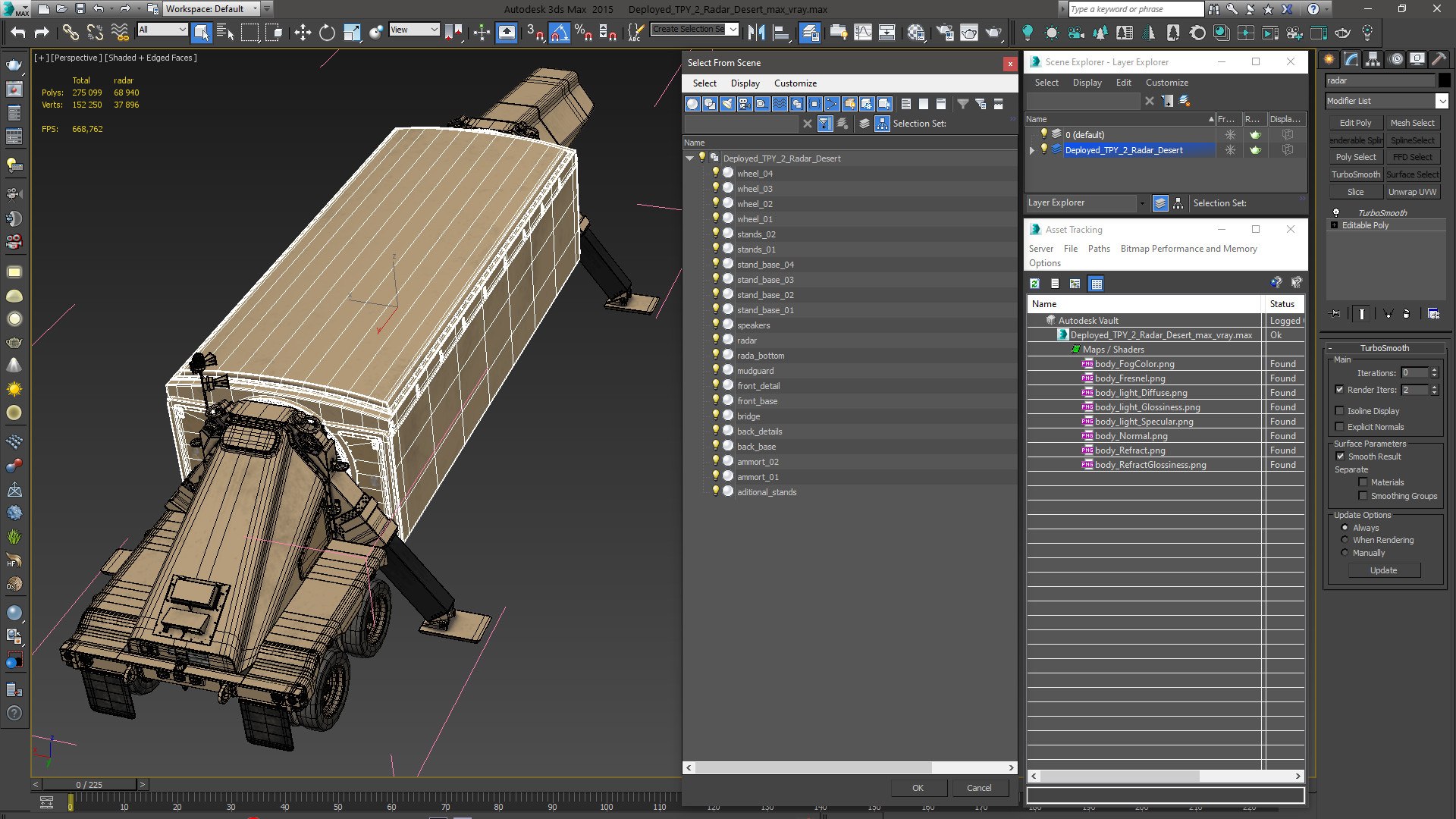Open Asset Tracking help icon
This screenshot has height=819, width=1456.
(1276, 283)
